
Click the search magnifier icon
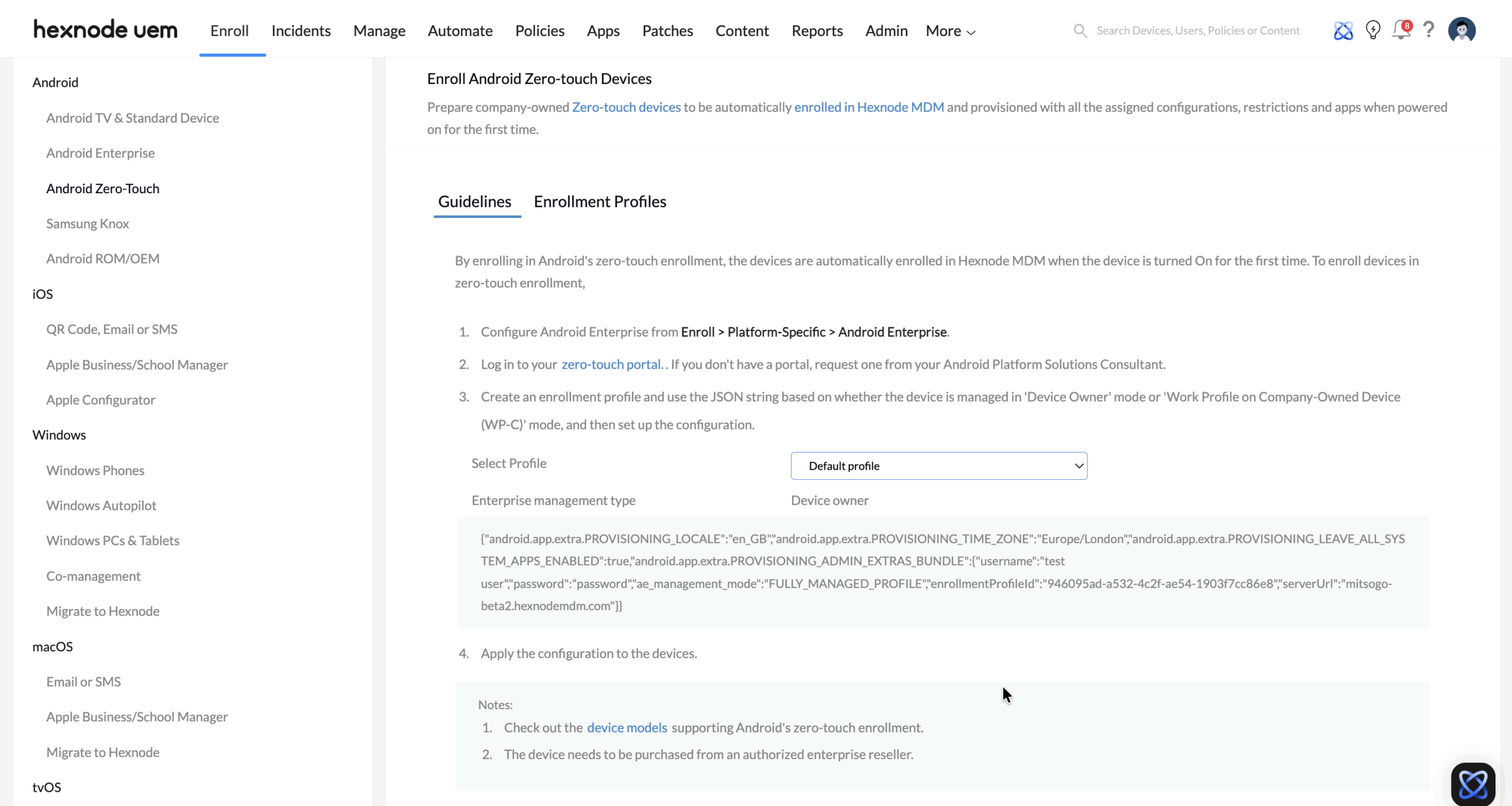[x=1080, y=31]
